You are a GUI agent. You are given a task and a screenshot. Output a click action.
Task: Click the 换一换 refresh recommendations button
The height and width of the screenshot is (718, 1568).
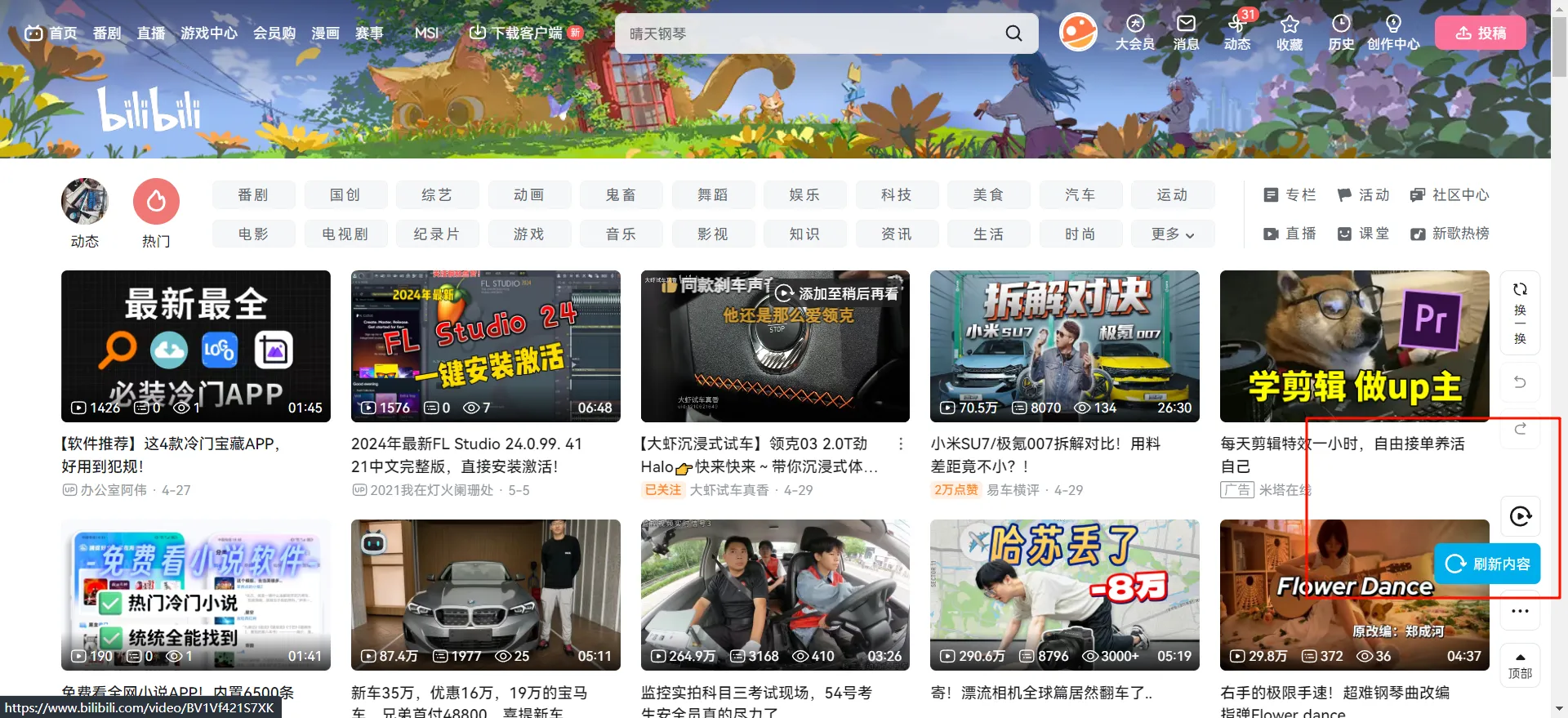click(1520, 313)
